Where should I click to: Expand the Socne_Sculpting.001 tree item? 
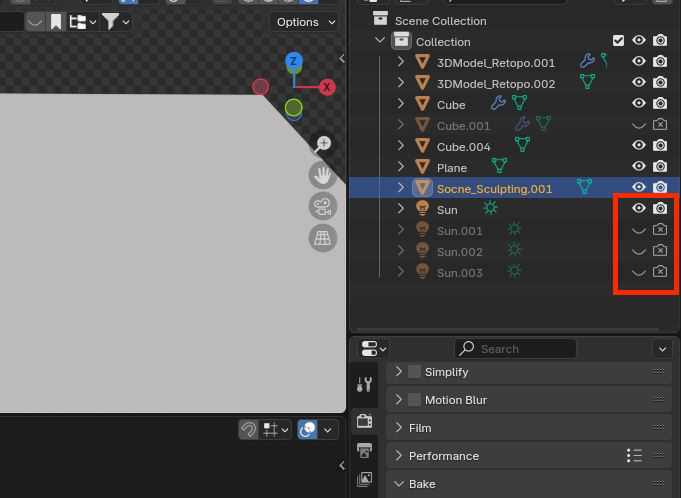click(400, 187)
